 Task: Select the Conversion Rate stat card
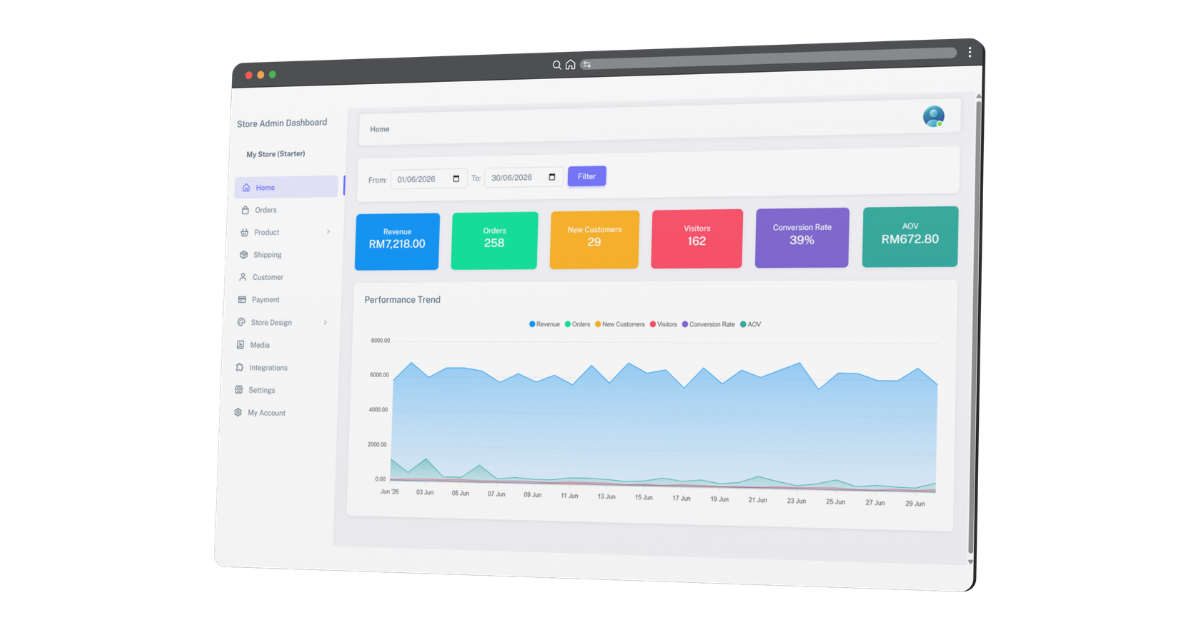(802, 238)
